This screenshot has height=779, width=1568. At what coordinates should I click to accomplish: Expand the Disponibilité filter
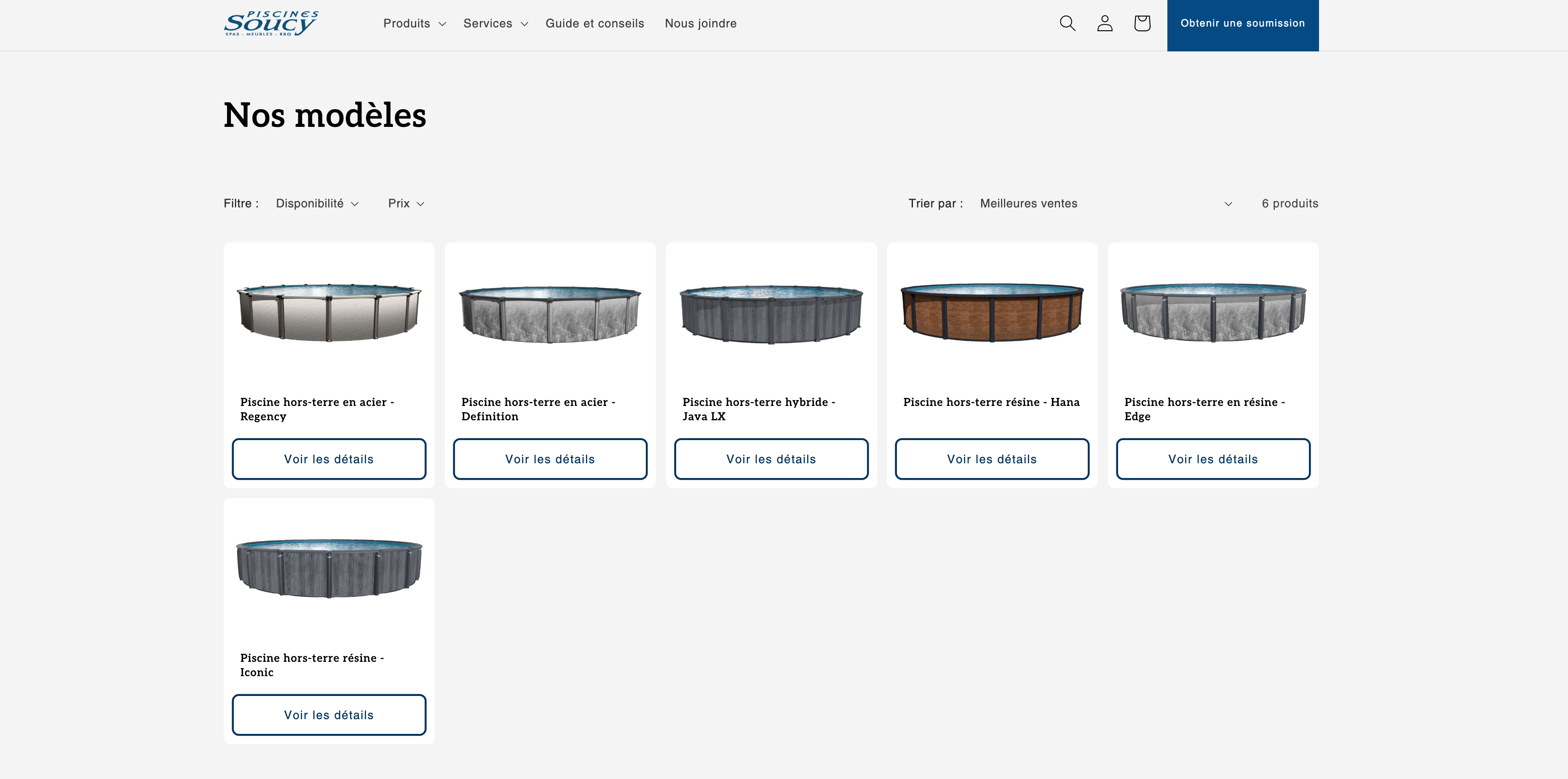pyautogui.click(x=317, y=204)
